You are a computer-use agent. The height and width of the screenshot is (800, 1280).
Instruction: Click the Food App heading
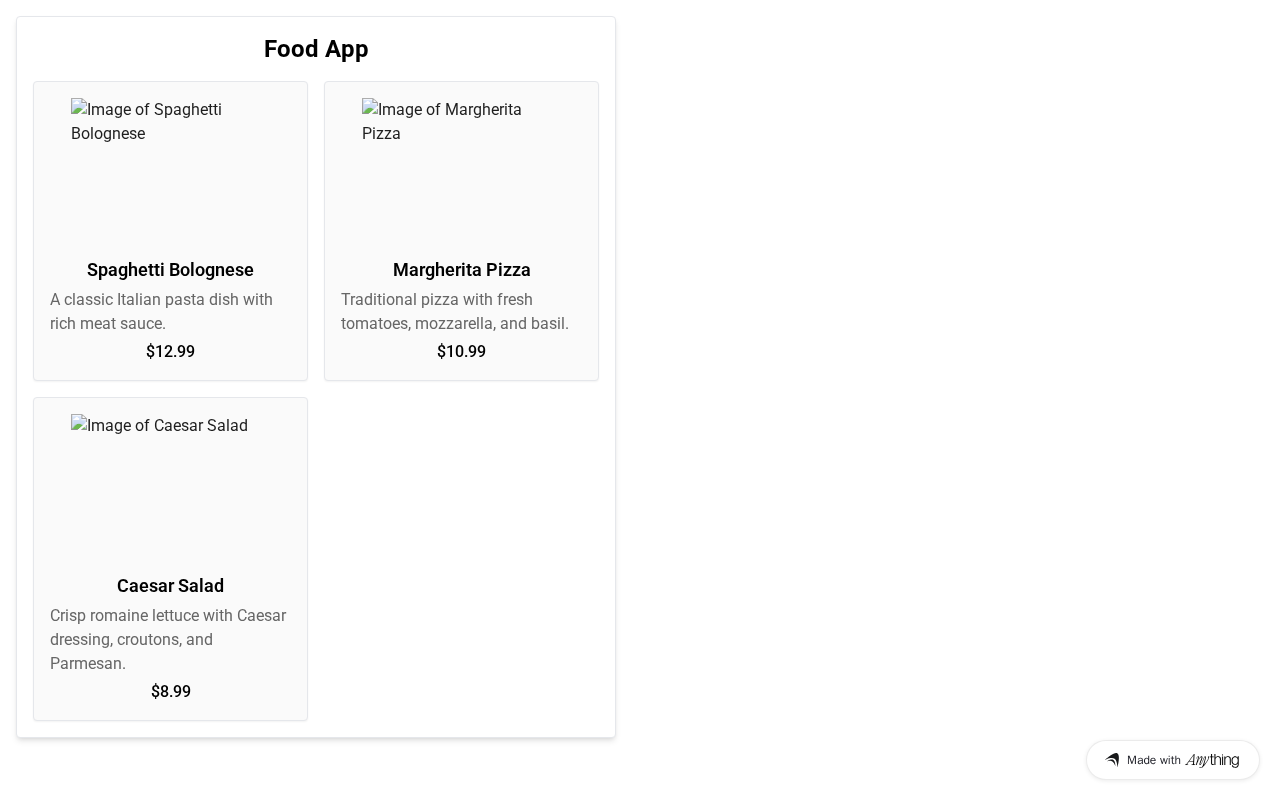tap(316, 49)
